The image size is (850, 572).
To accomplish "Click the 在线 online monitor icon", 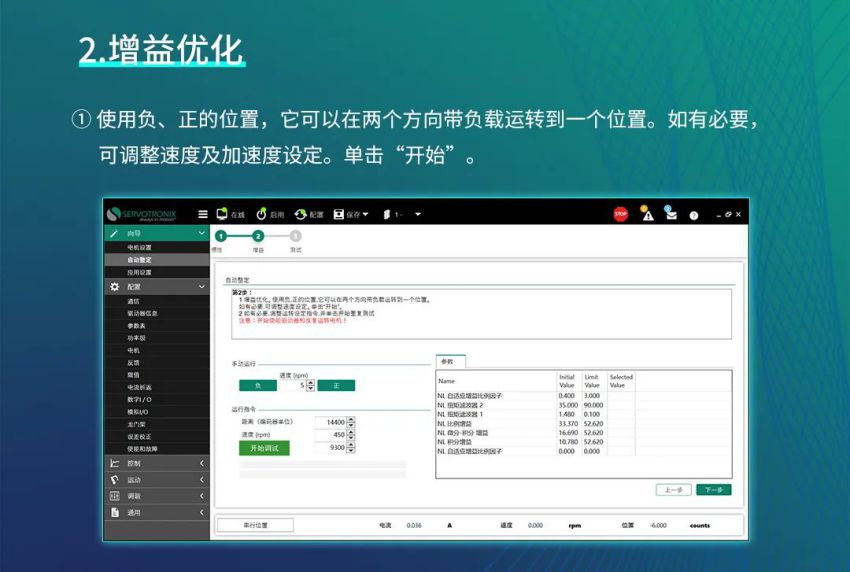I will (222, 214).
